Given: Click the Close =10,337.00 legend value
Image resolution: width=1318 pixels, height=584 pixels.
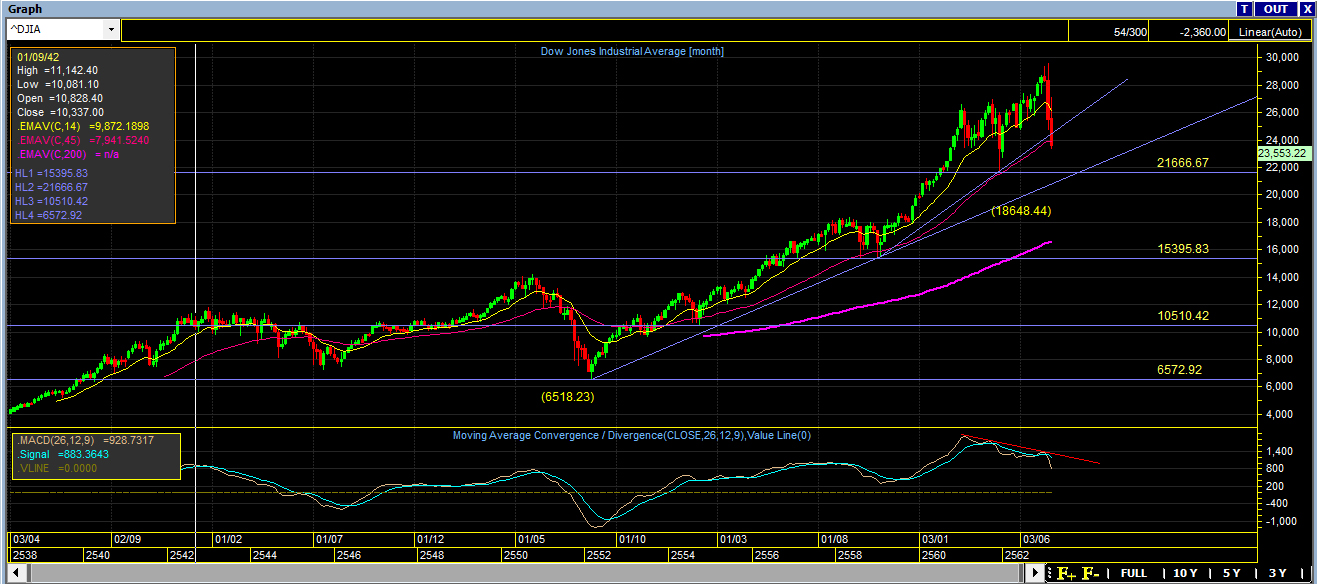Looking at the screenshot, I should pyautogui.click(x=59, y=113).
